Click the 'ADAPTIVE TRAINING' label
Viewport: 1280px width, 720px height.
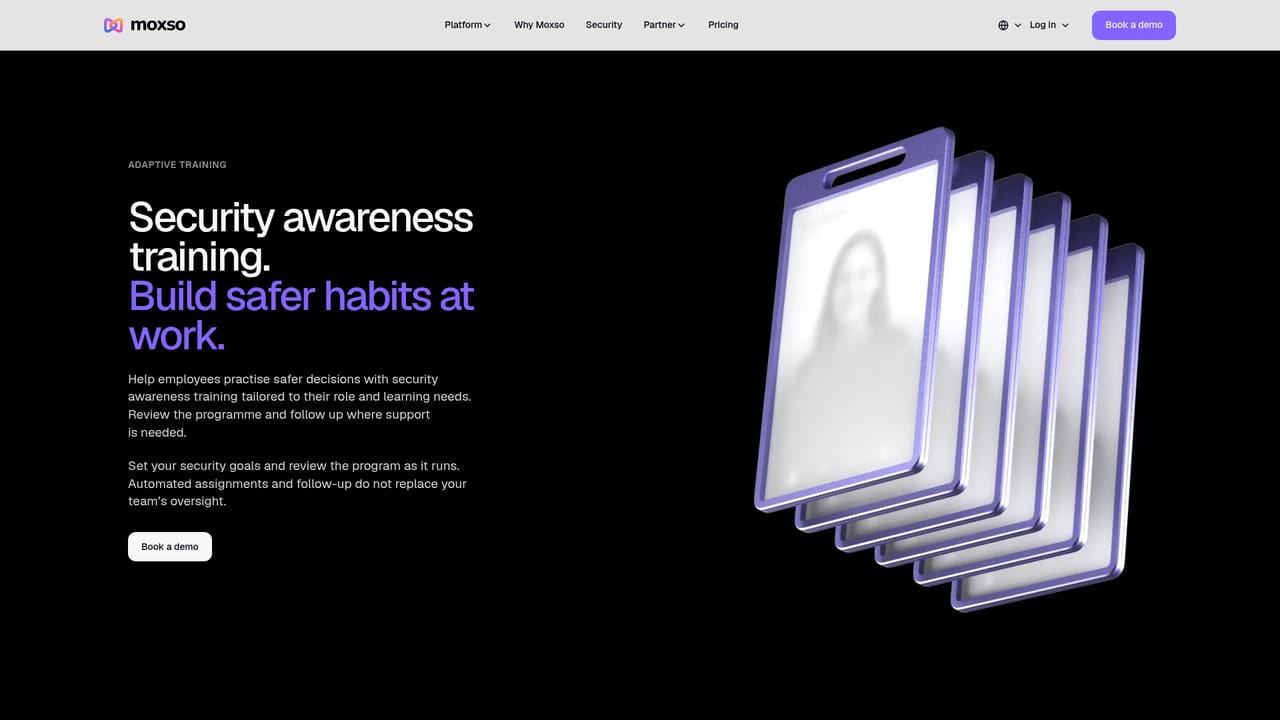point(177,165)
